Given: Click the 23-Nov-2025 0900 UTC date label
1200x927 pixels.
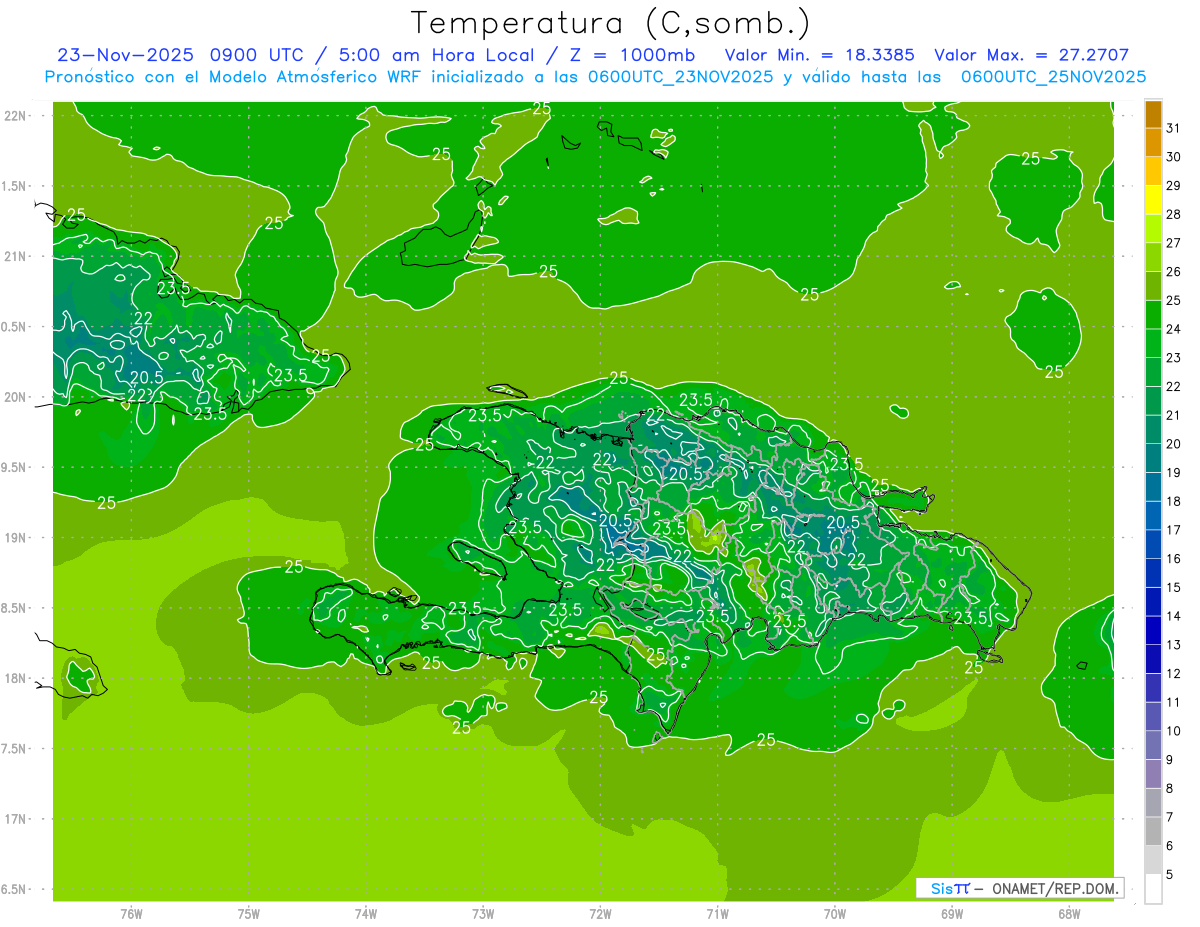Looking at the screenshot, I should [176, 55].
